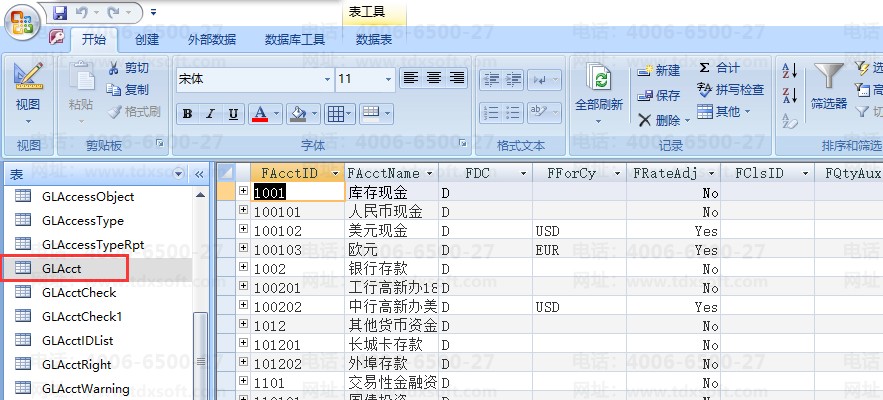The width and height of the screenshot is (883, 400).
Task: Toggle Underline formatting
Action: 233,114
